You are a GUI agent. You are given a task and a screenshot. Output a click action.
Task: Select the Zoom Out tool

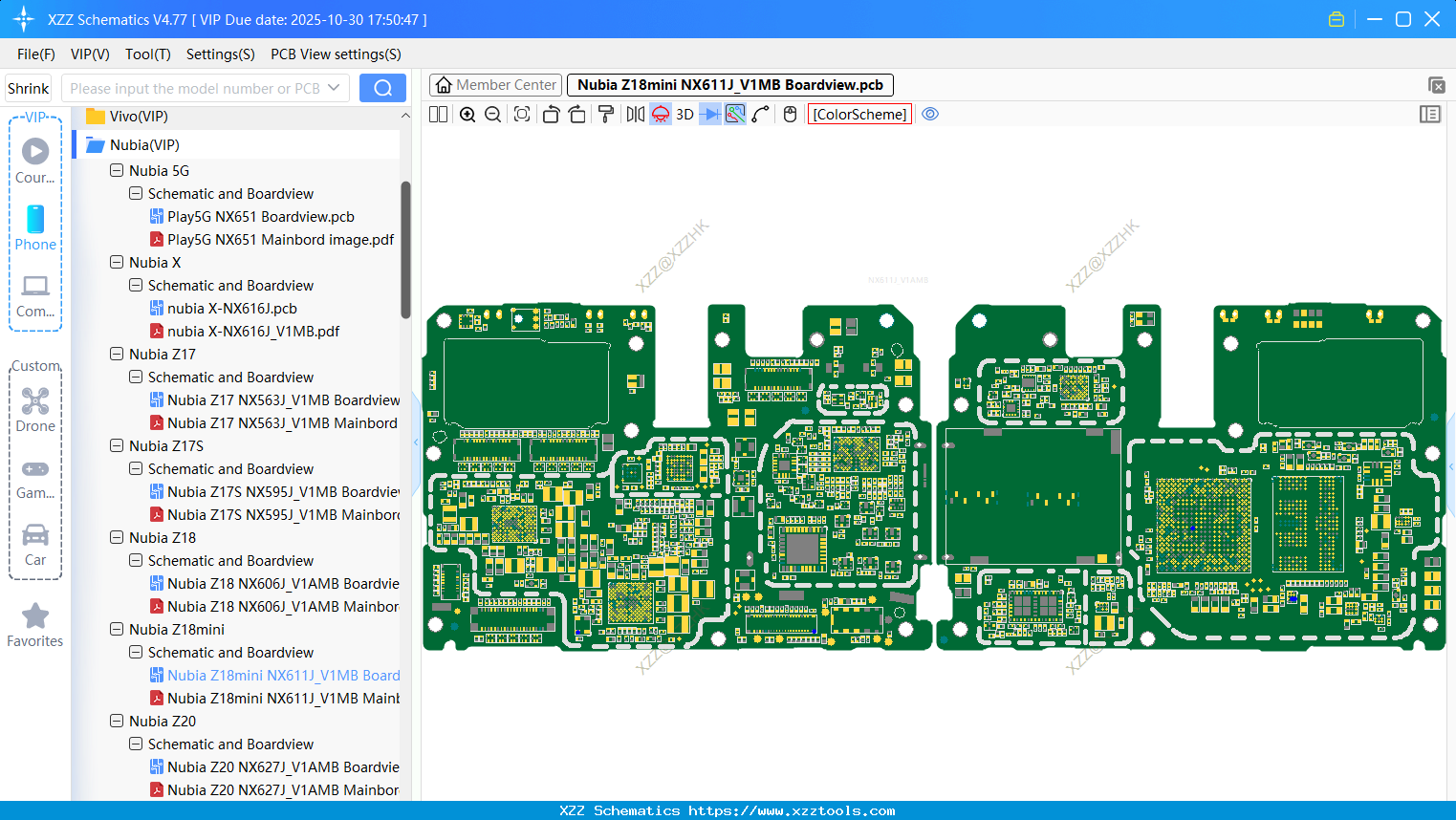tap(491, 114)
